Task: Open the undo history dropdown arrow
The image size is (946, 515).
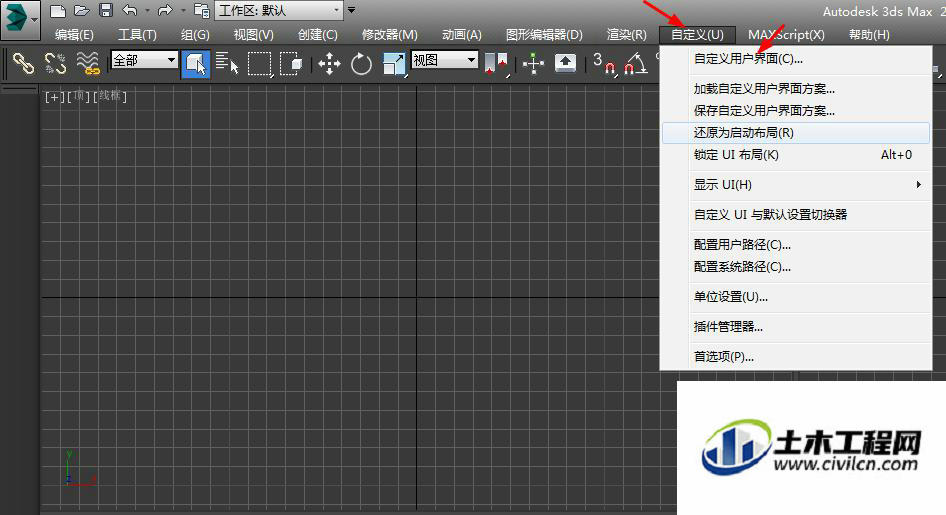Action: click(x=147, y=11)
